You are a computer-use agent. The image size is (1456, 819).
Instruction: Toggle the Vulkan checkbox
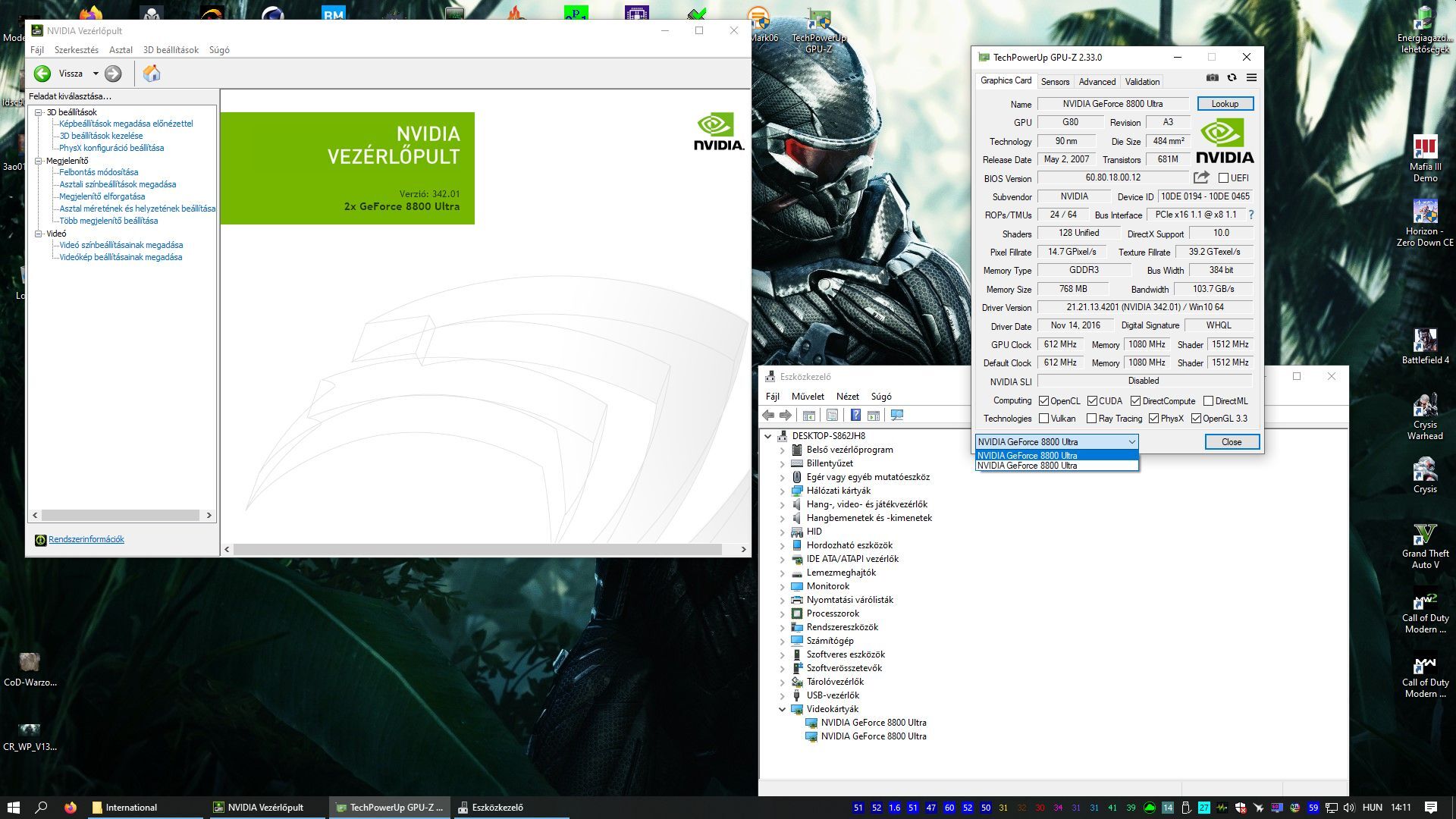tap(1044, 419)
